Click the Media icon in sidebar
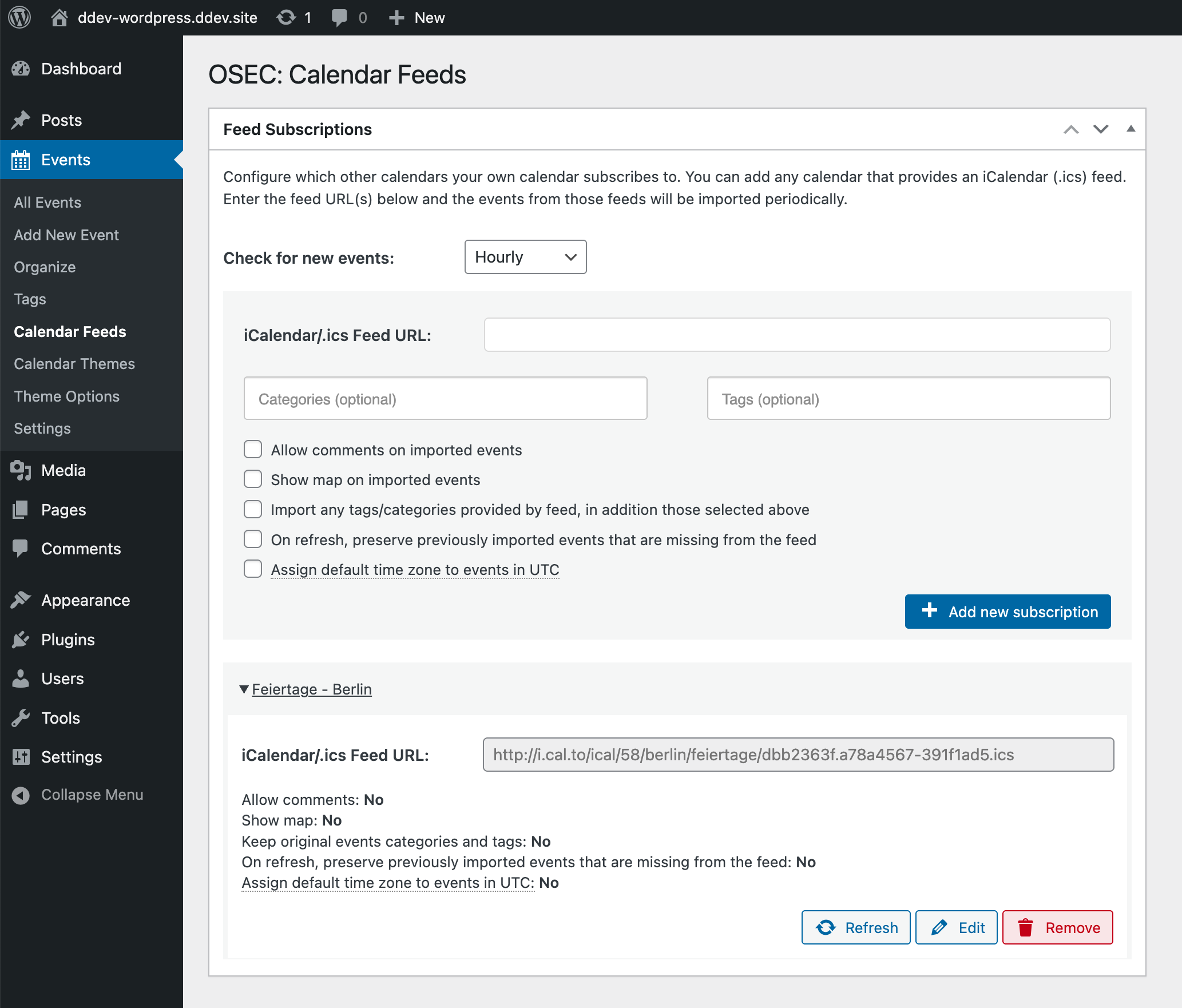1182x1008 pixels. pos(21,470)
